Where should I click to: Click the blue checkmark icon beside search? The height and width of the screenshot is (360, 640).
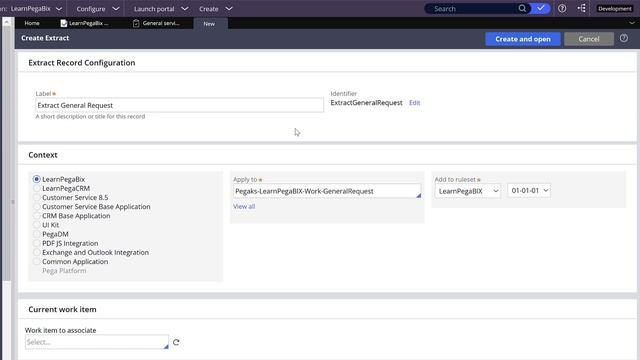tap(541, 8)
